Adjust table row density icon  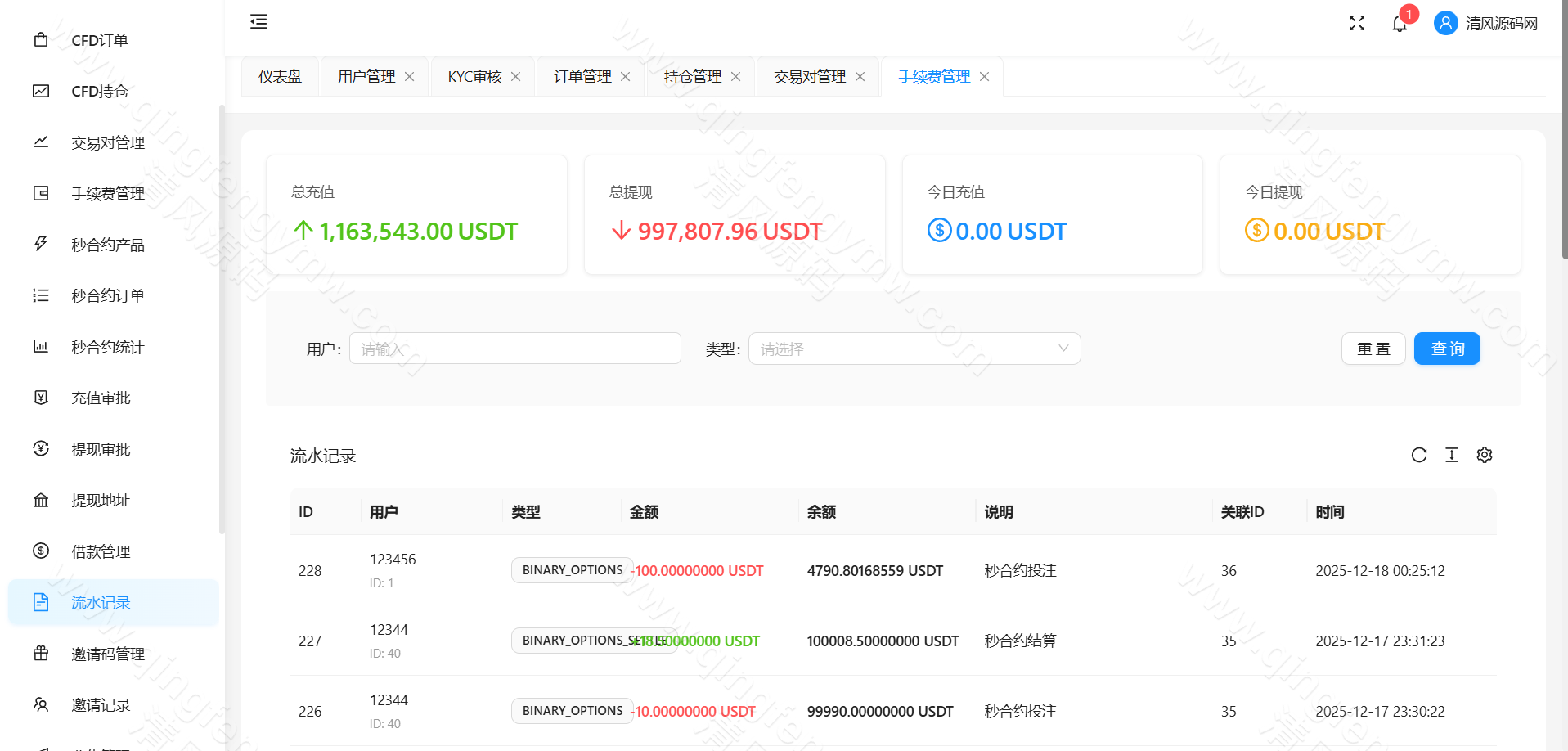coord(1452,455)
